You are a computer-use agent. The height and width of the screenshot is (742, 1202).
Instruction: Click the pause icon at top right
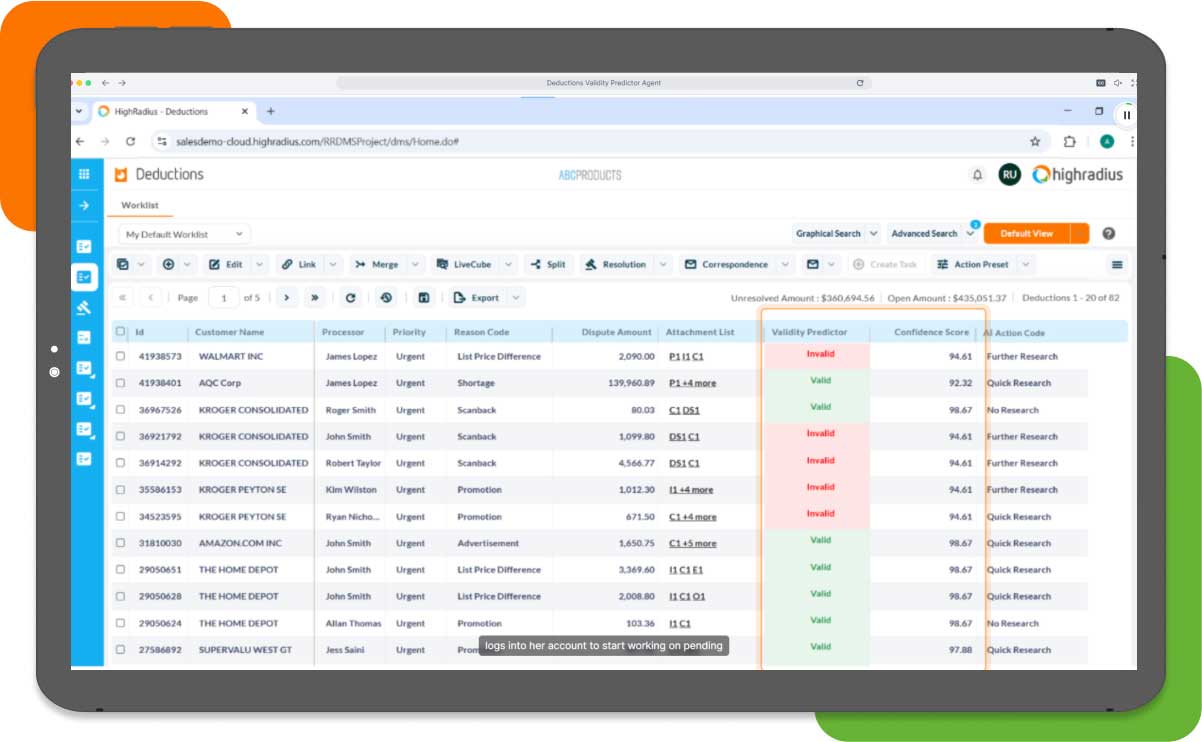click(x=1127, y=115)
